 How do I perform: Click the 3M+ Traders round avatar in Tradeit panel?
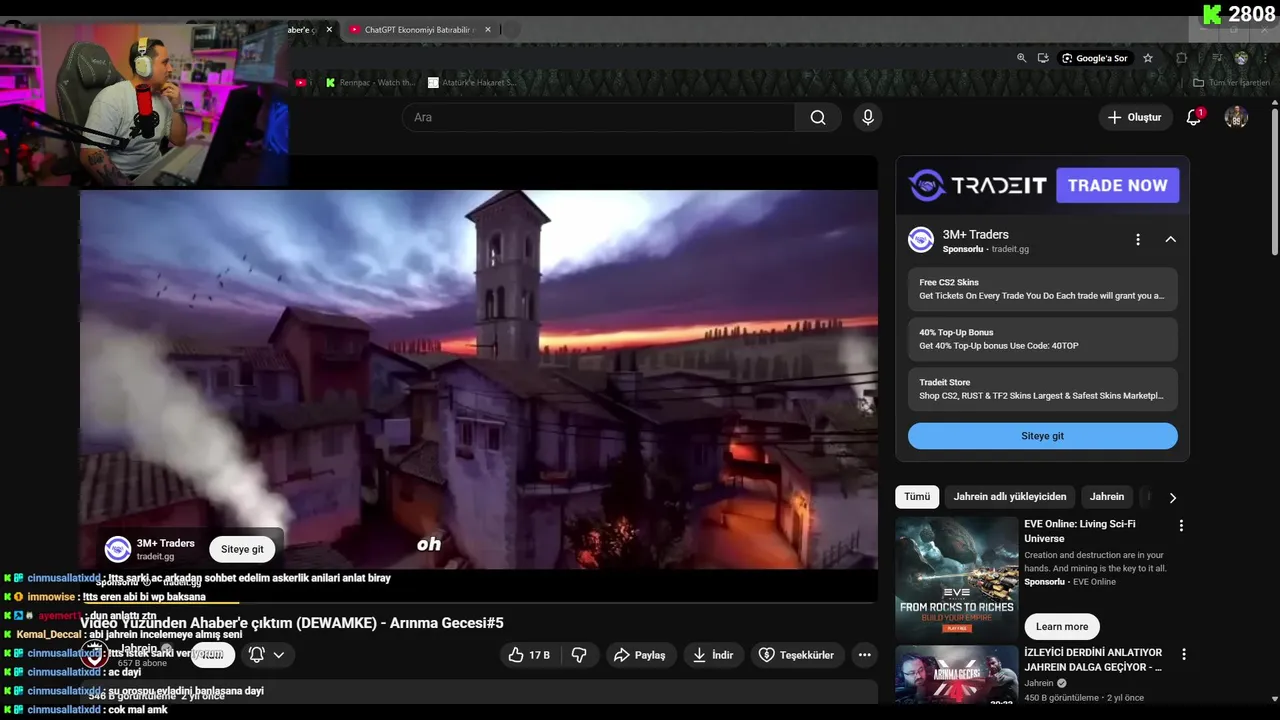click(921, 240)
